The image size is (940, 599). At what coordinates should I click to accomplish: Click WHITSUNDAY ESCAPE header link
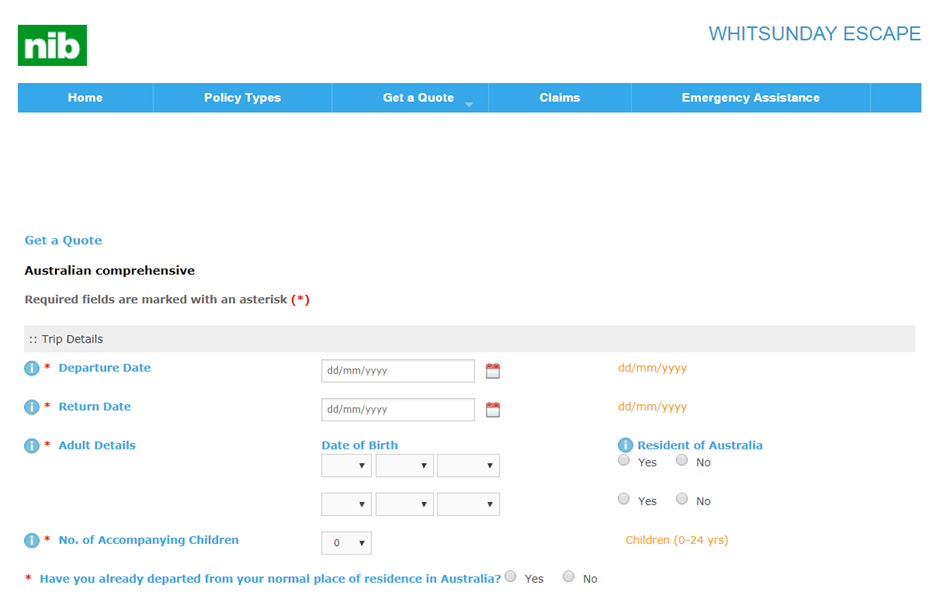(x=814, y=34)
